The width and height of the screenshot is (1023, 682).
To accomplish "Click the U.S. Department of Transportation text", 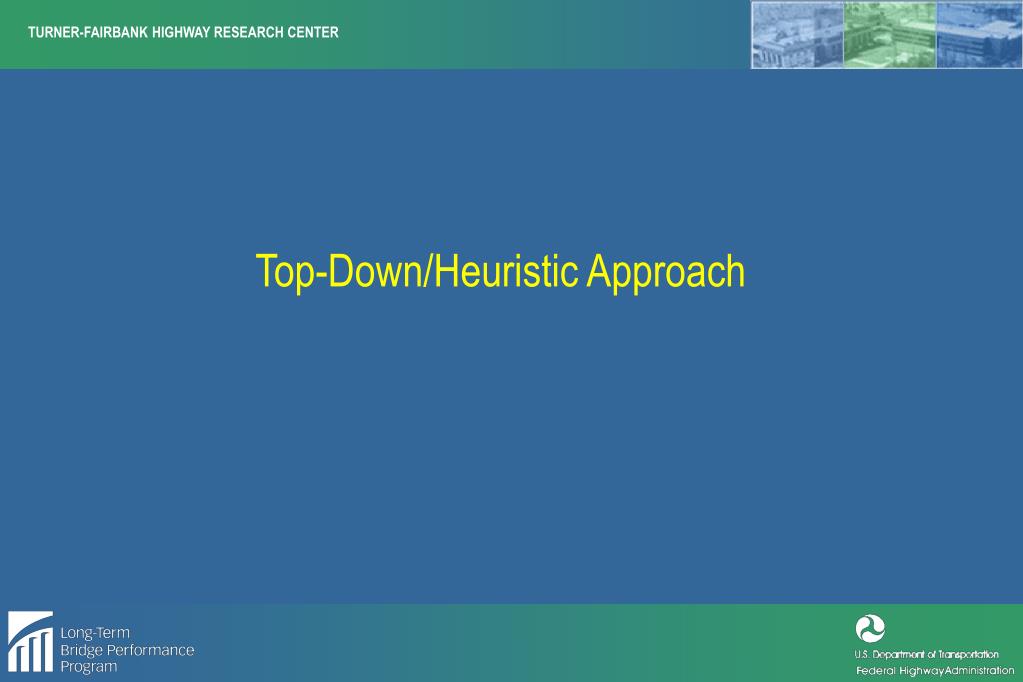I will [926, 655].
